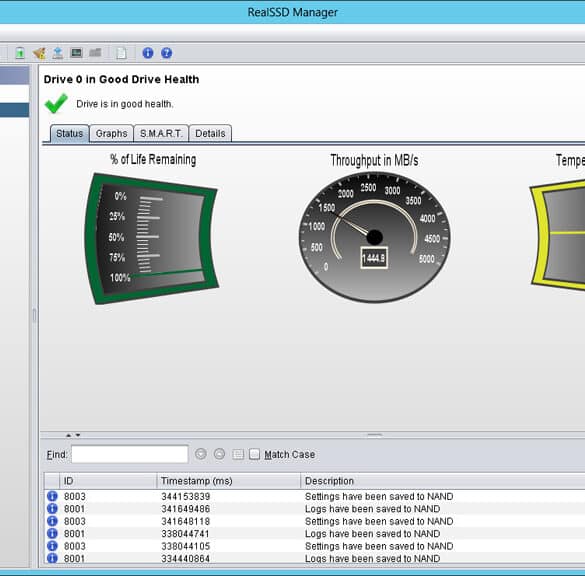Click info icon of row 334440864
Viewport: 585px width, 576px height.
coord(52,558)
